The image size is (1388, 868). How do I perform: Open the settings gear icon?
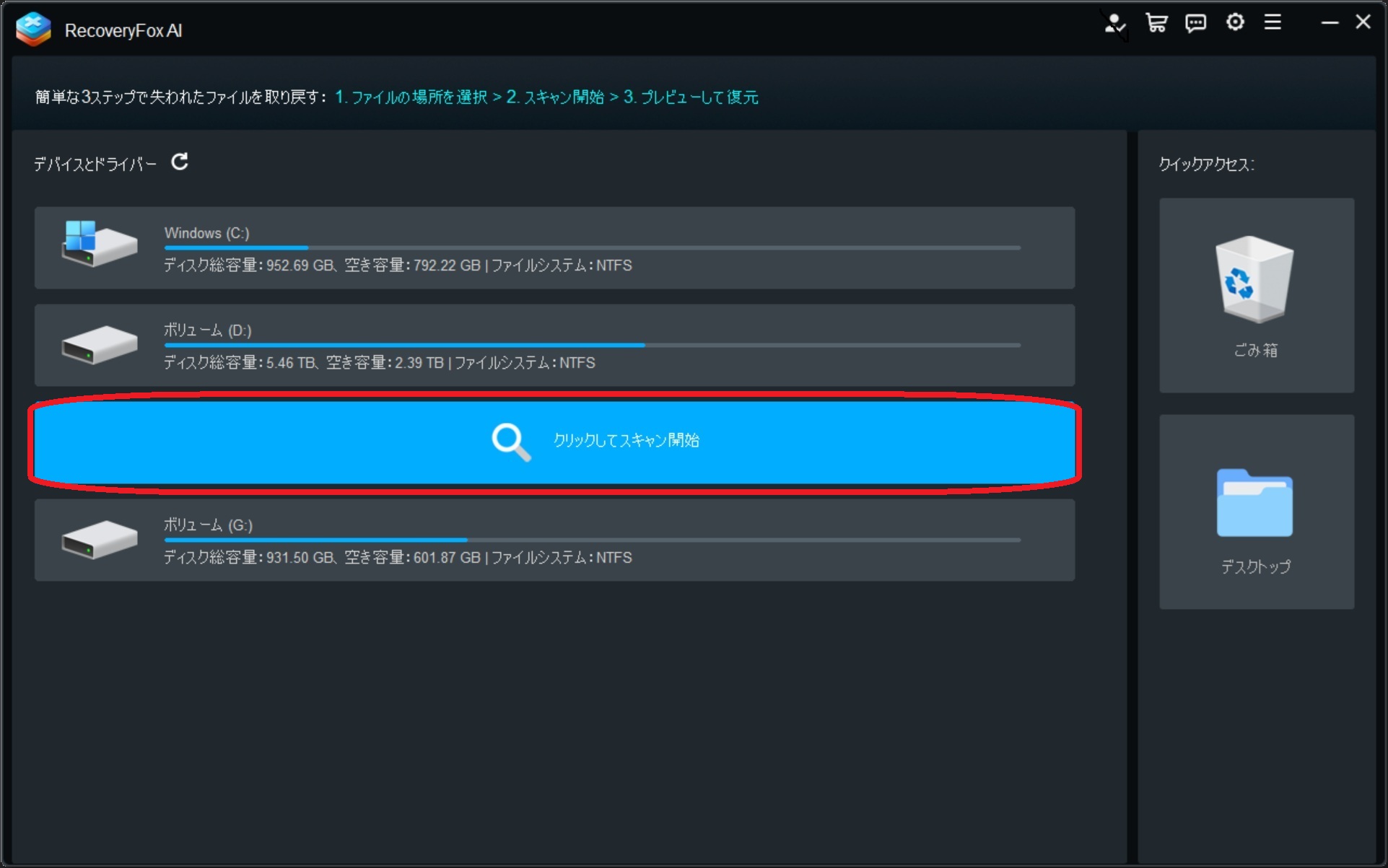point(1235,22)
